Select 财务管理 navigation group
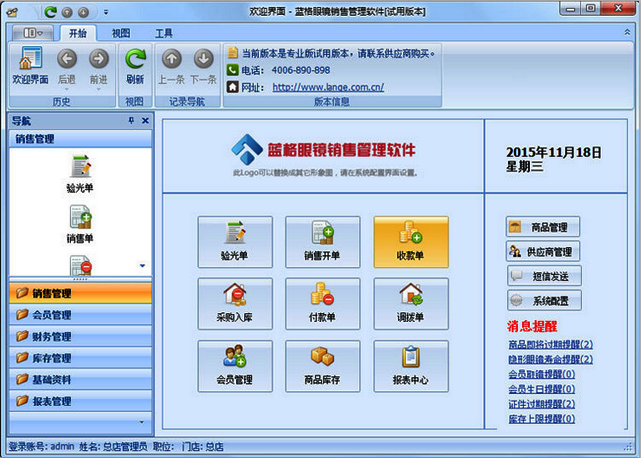This screenshot has height=458, width=641. (81, 337)
